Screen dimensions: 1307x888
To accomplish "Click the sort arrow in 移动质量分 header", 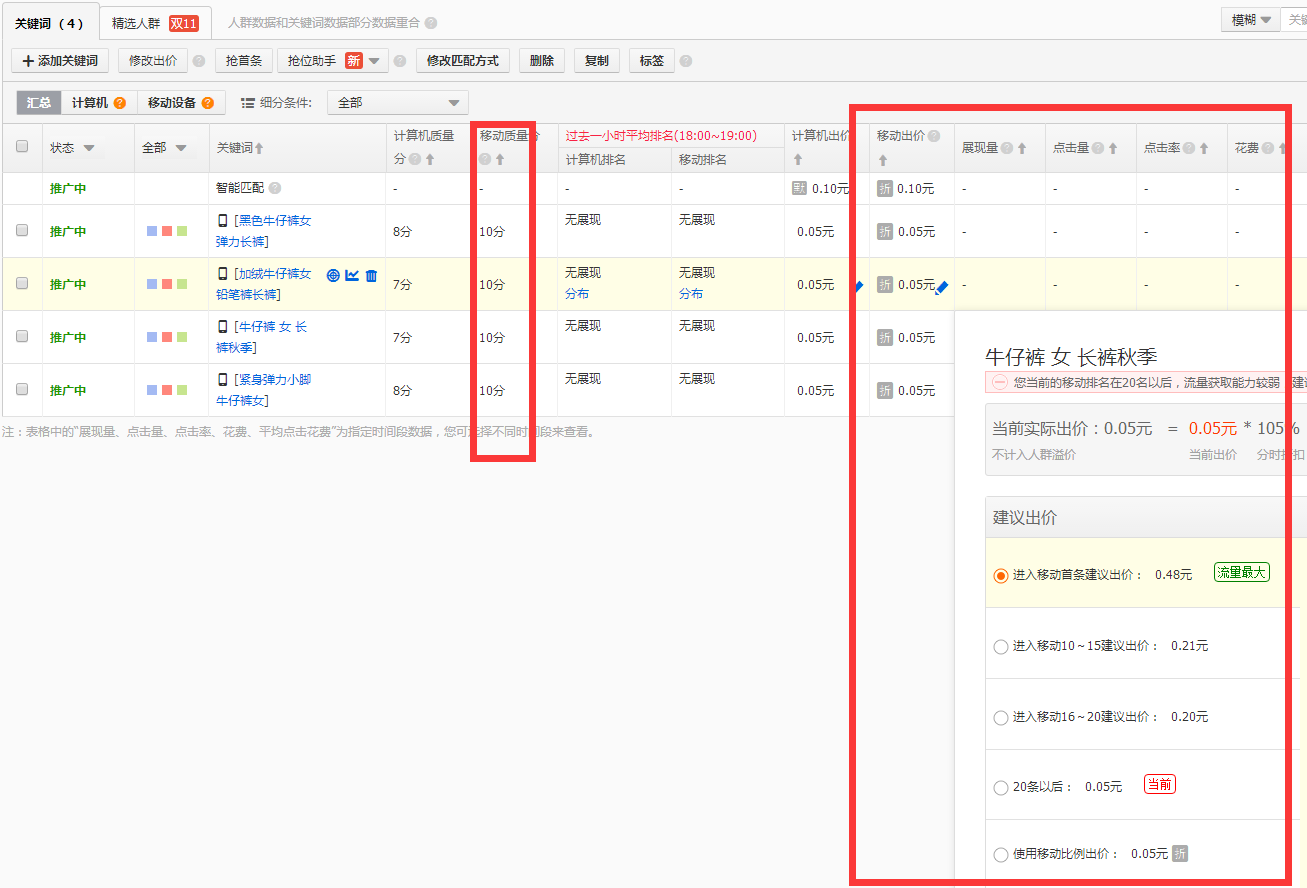I will click(500, 159).
